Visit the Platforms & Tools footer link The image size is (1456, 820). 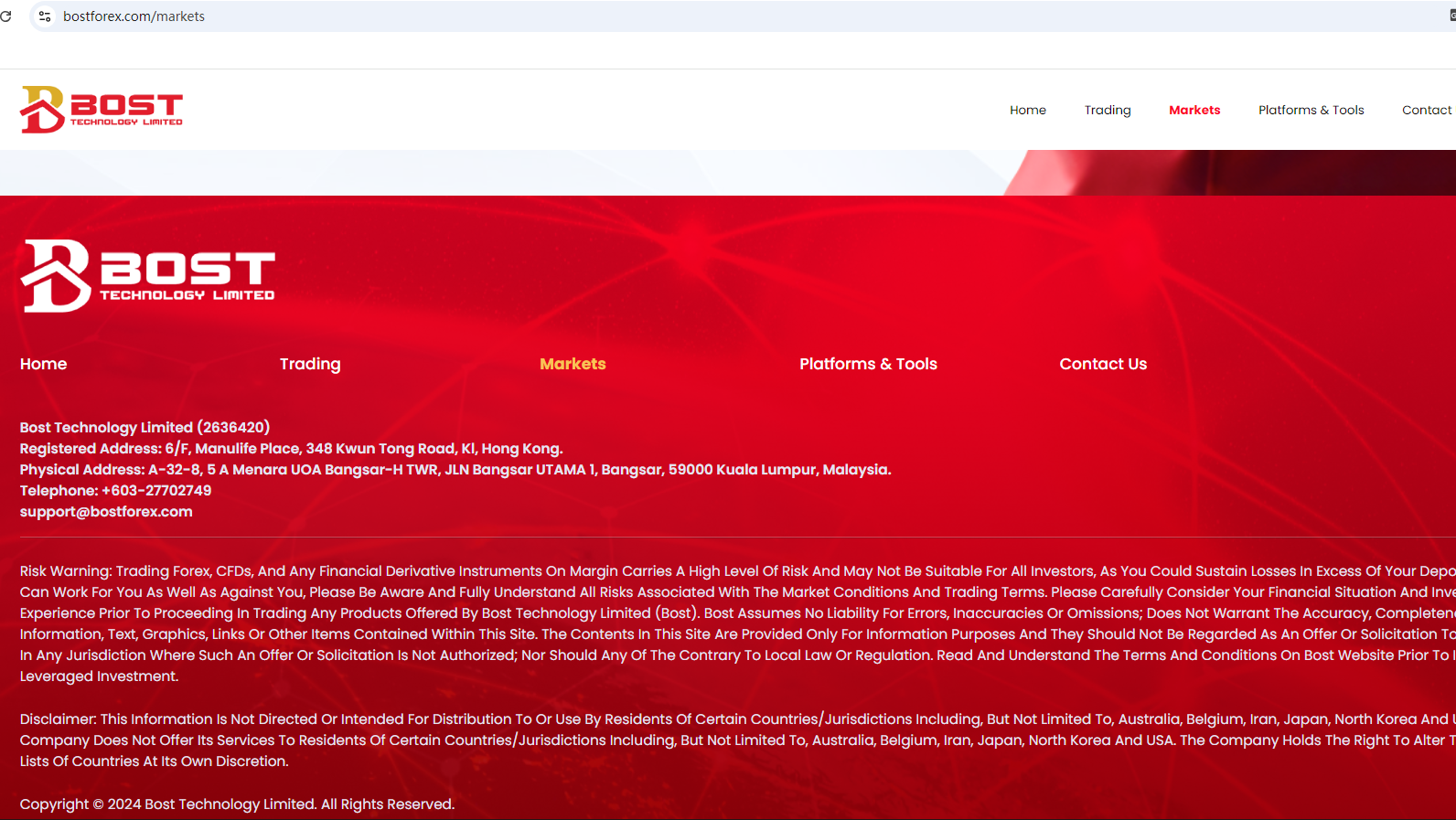pos(868,364)
